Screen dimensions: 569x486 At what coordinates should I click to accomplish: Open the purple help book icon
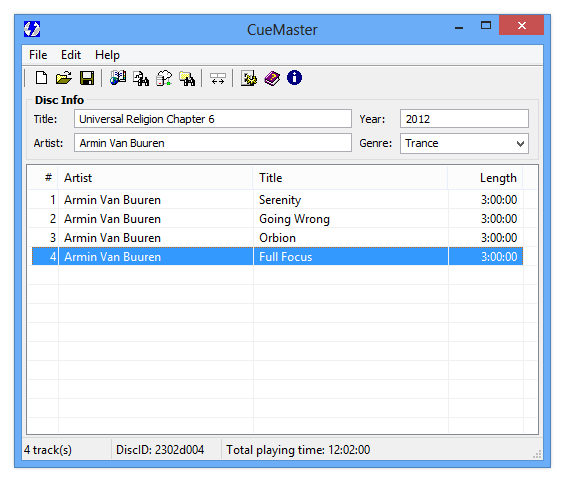click(x=272, y=78)
